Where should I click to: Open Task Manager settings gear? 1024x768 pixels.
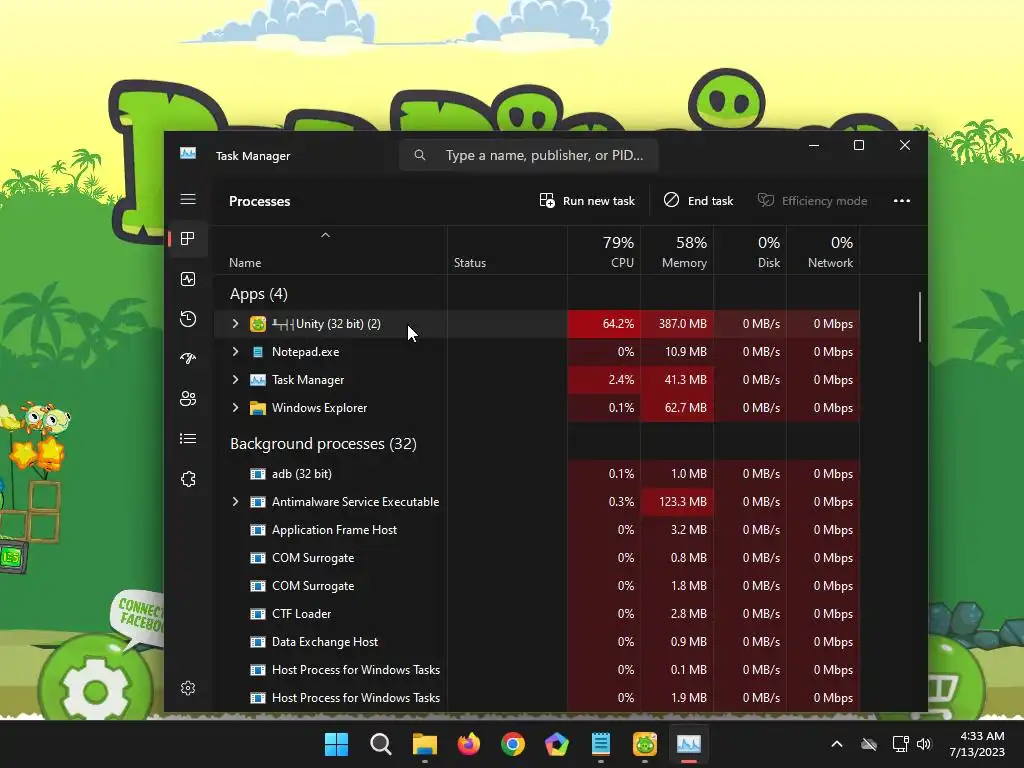(188, 688)
